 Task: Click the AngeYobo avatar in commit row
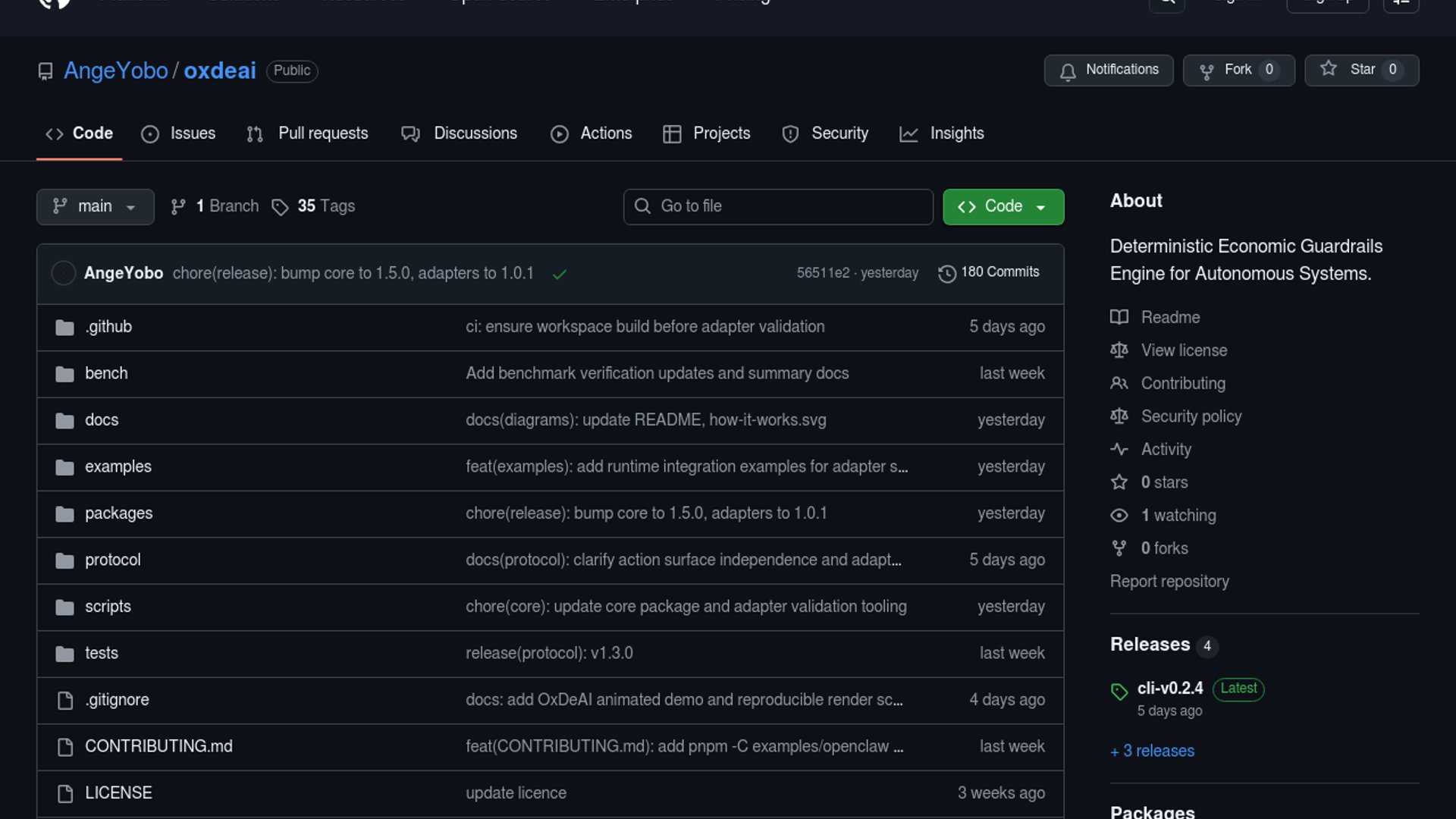[x=63, y=273]
